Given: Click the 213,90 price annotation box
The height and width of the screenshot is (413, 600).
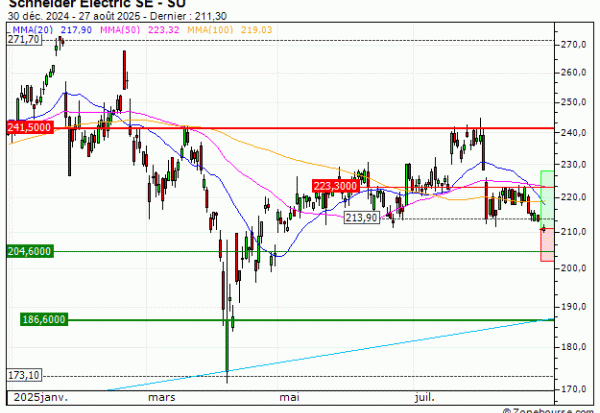Looking at the screenshot, I should (360, 217).
